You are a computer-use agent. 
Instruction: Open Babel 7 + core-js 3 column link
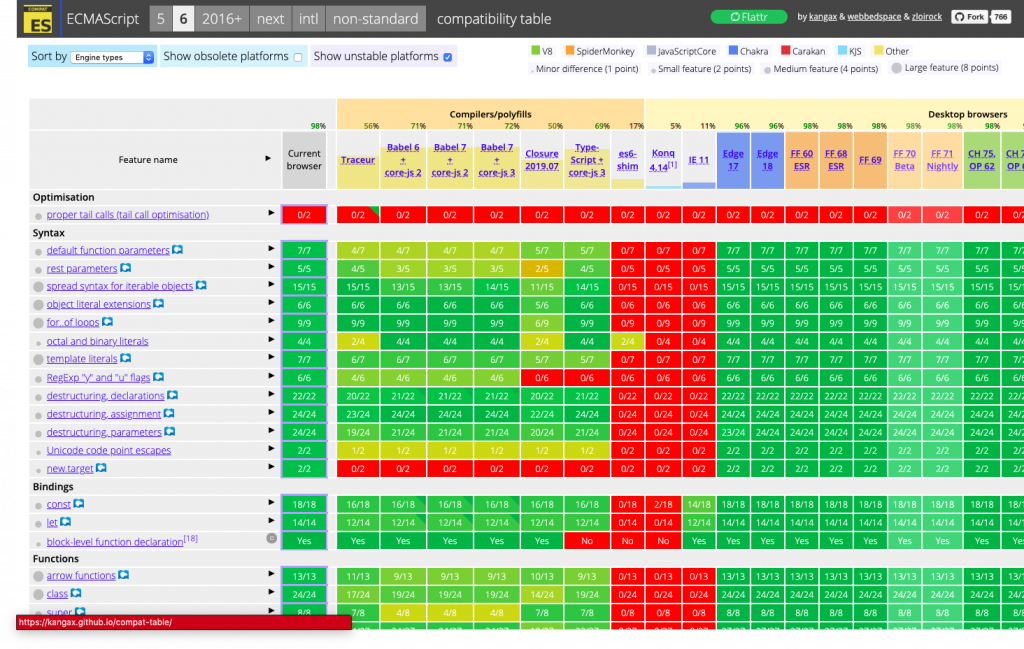click(497, 160)
